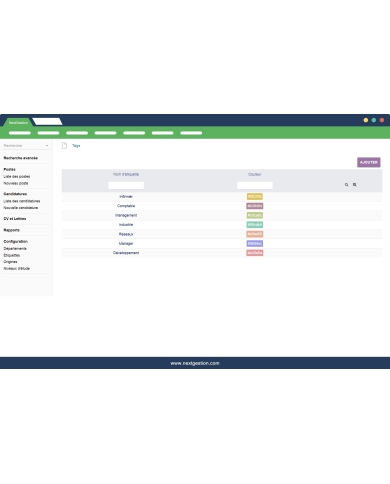Go to Liste des candidatures

coord(22,201)
